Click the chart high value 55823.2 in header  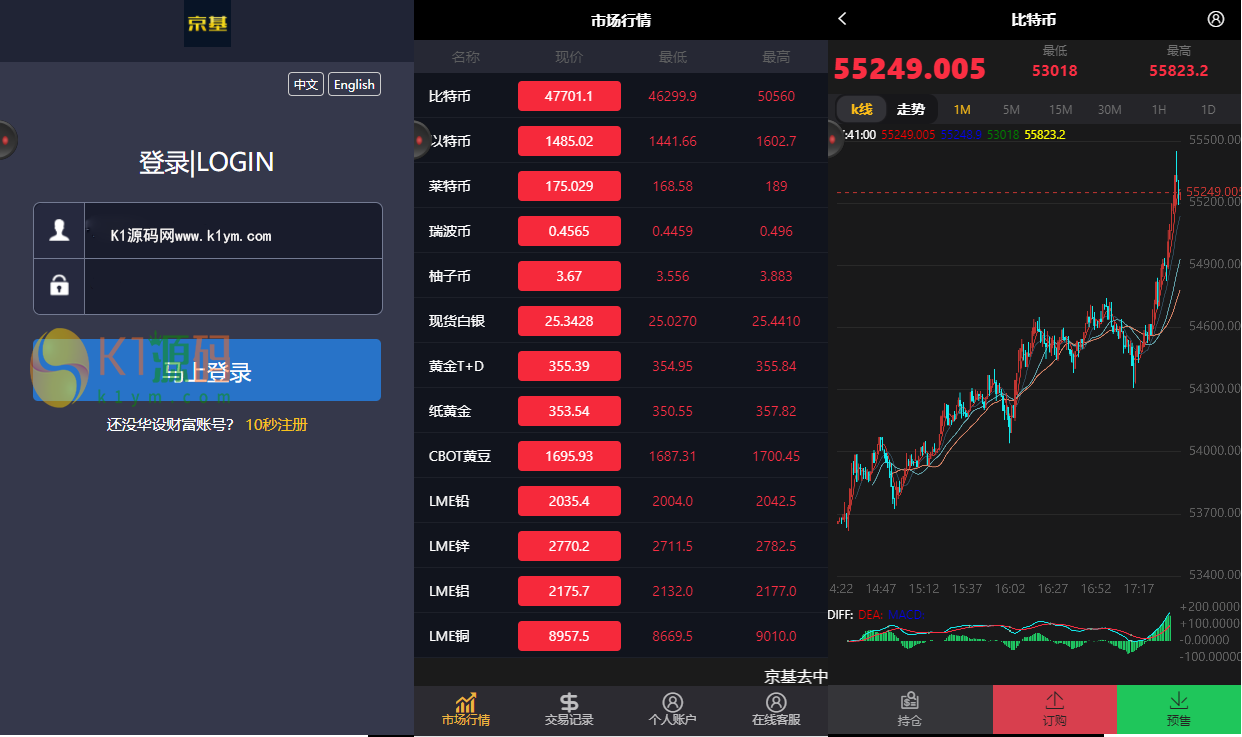[x=1179, y=71]
